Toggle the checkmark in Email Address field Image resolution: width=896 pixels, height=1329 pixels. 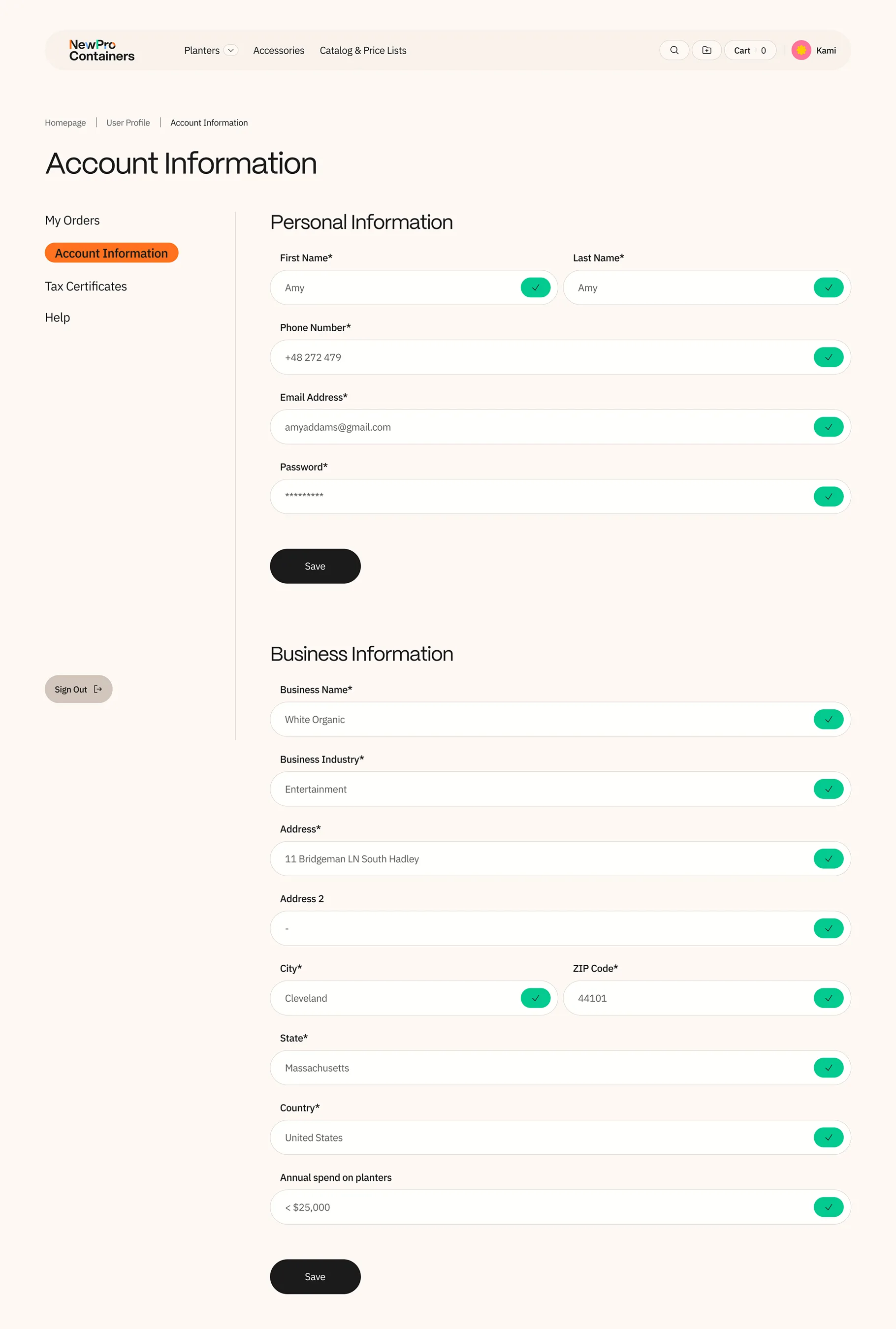coord(829,427)
